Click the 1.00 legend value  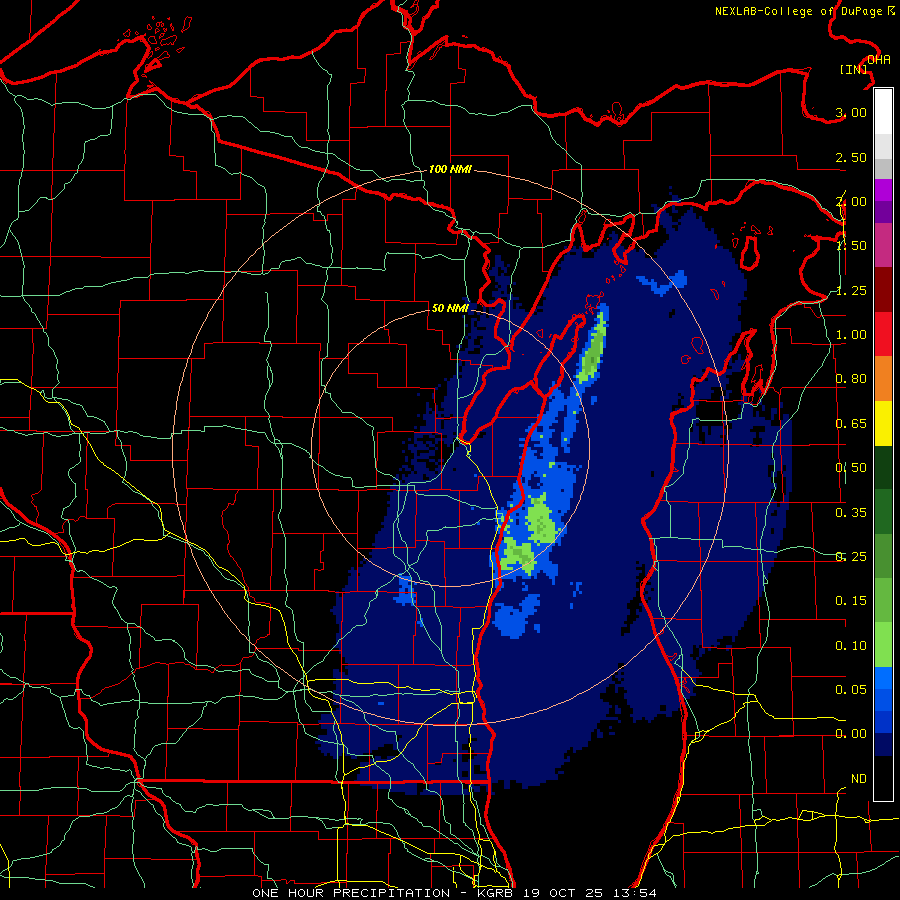click(x=851, y=335)
